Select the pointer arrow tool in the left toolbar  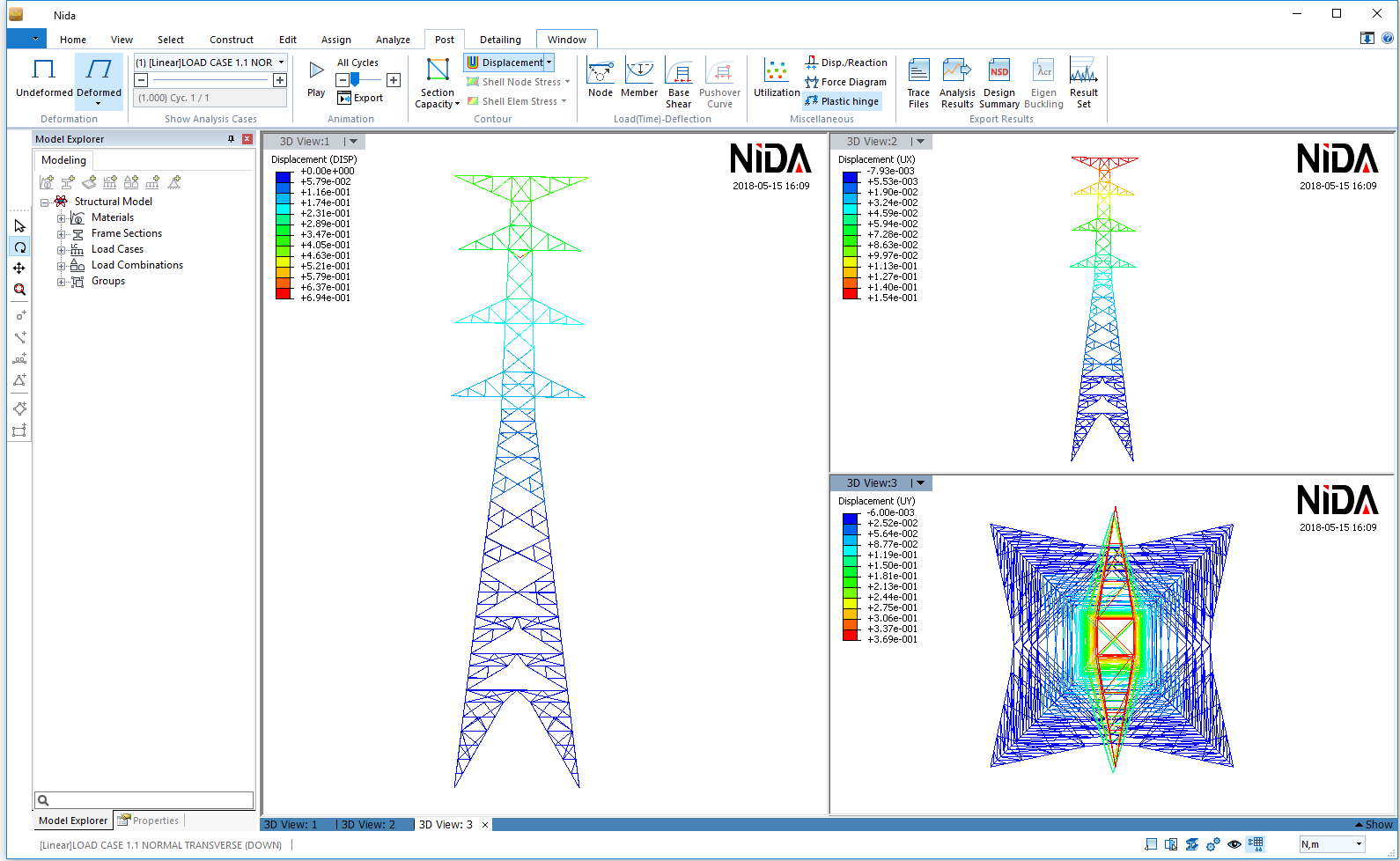coord(19,226)
